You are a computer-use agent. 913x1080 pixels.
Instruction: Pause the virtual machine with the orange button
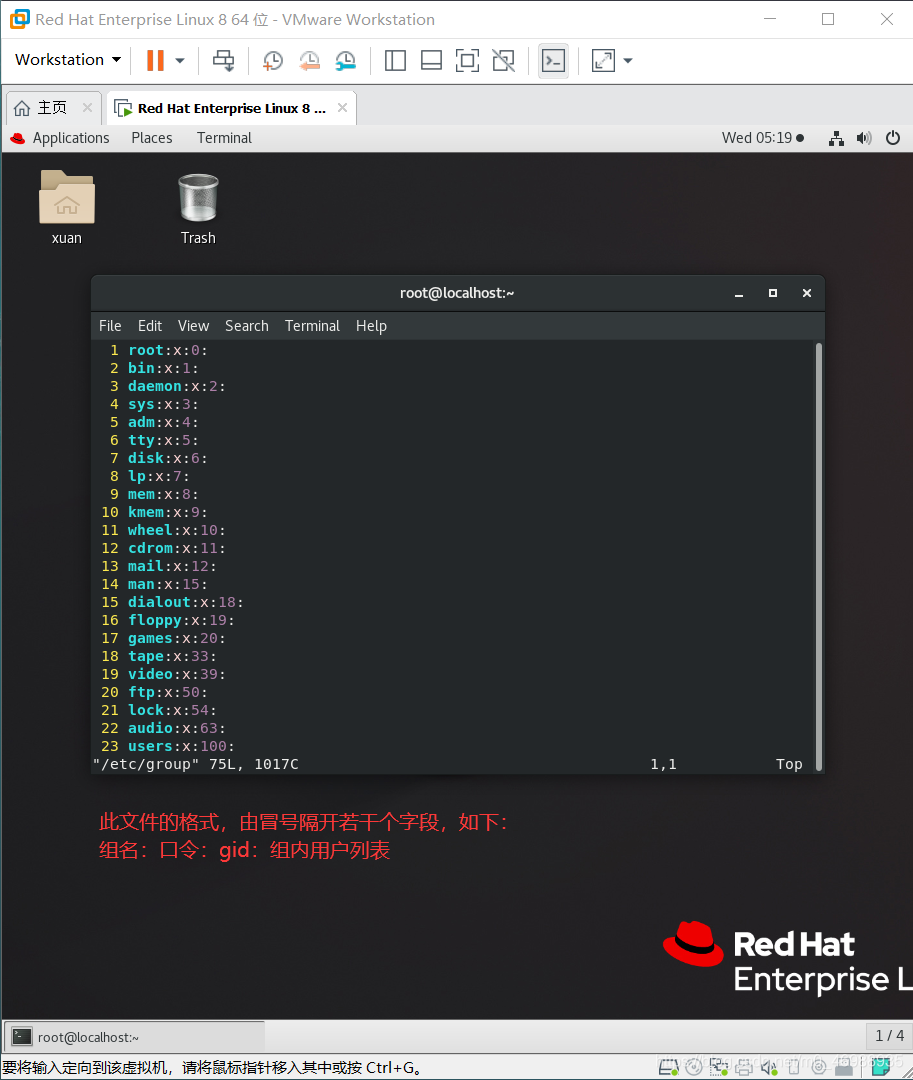(155, 60)
